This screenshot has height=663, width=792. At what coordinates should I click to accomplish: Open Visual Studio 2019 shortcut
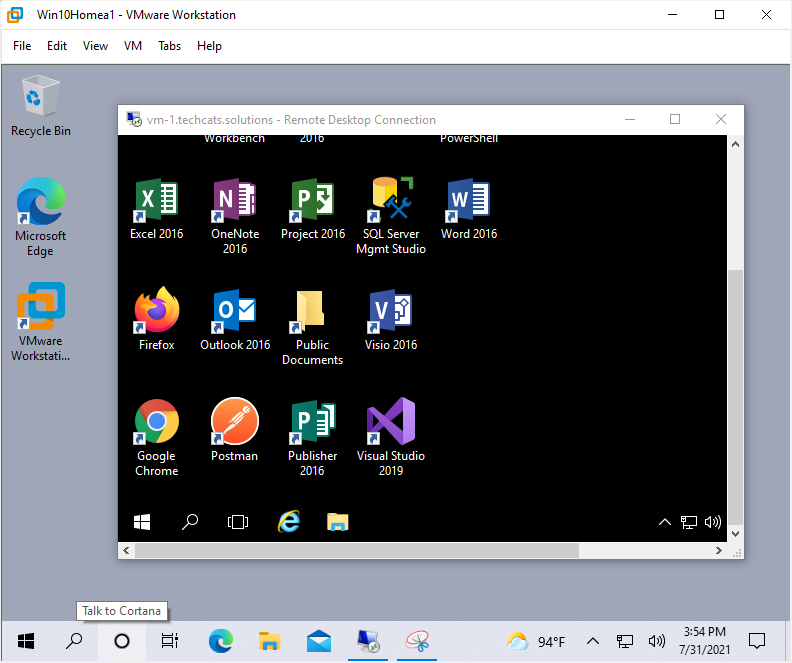[x=391, y=437]
